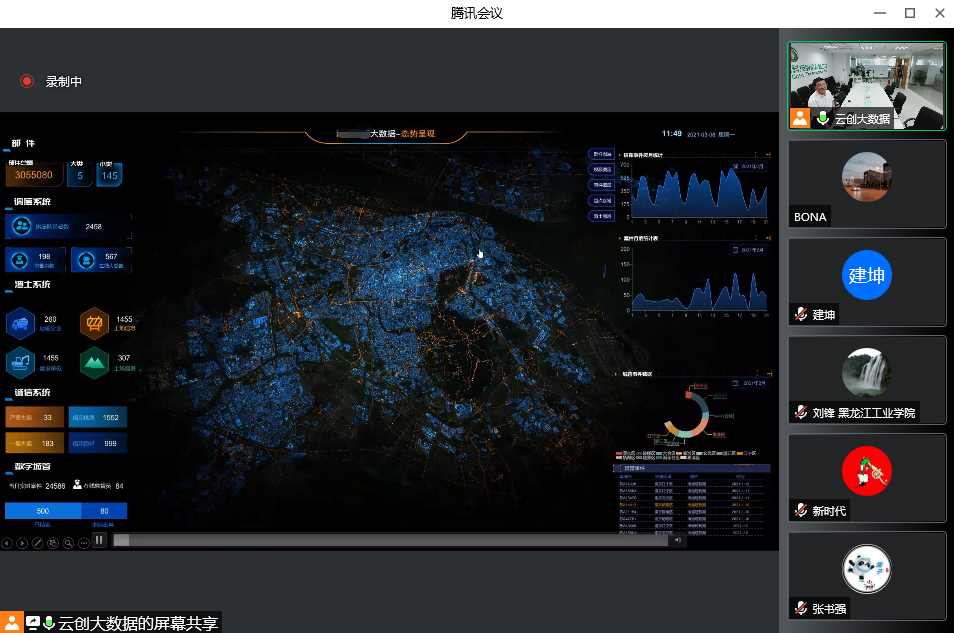954x633 pixels.
Task: Select the pen annotation tool icon
Action: click(x=37, y=543)
